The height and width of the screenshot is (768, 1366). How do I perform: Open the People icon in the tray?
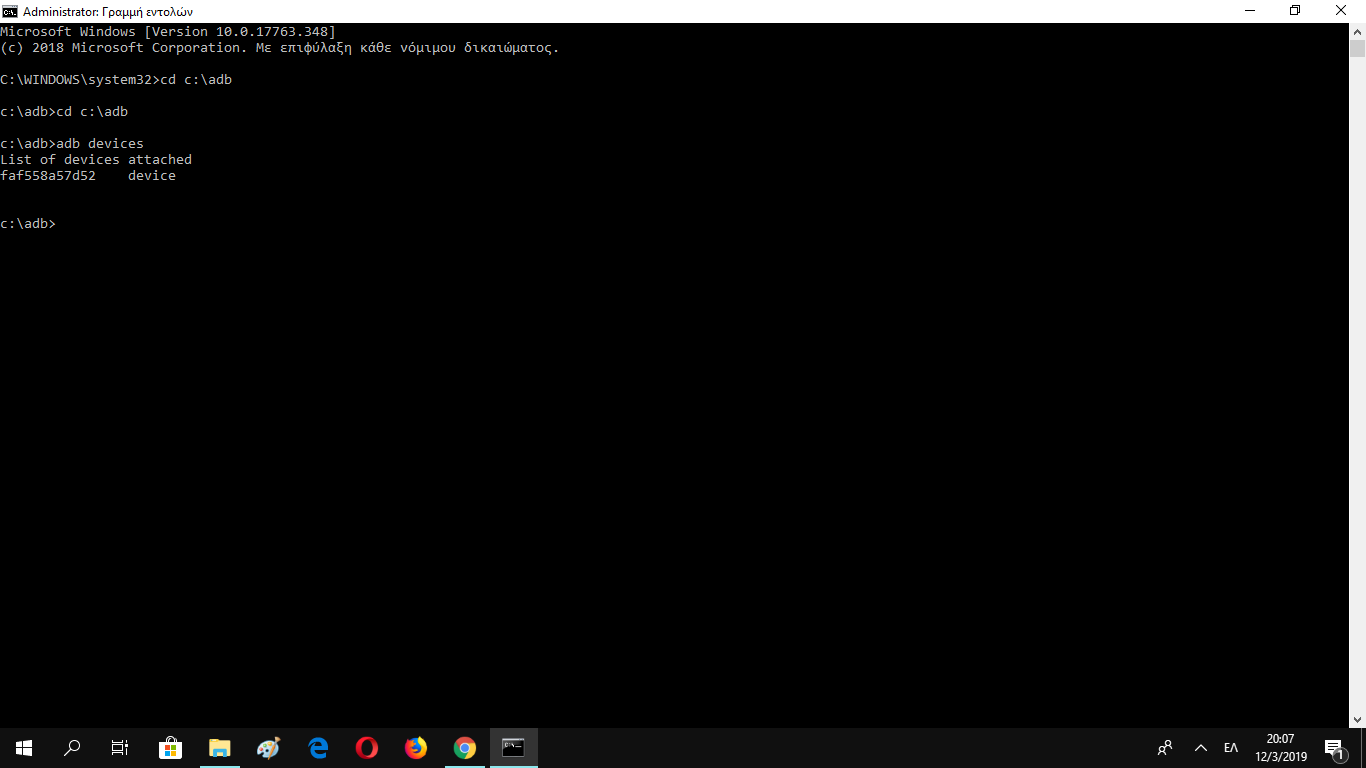pyautogui.click(x=1165, y=747)
